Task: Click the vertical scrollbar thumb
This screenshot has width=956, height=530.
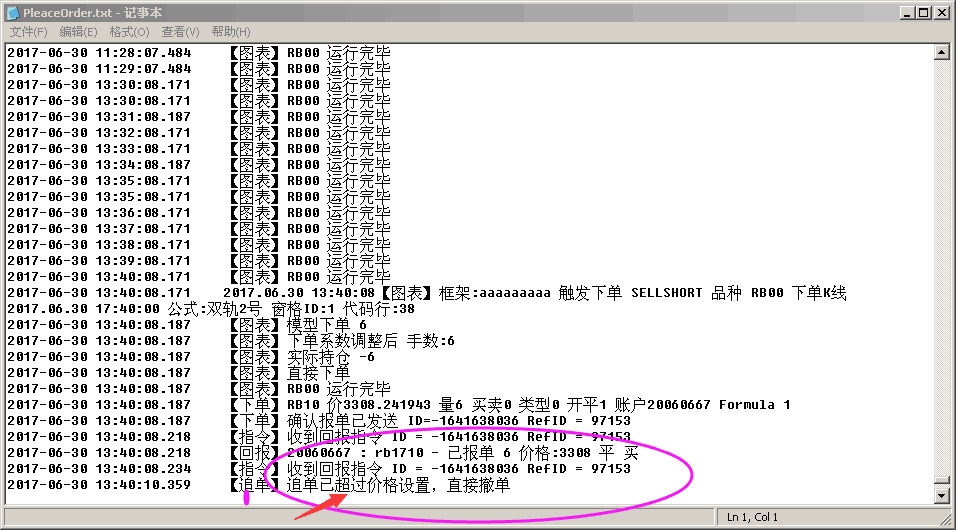Action: click(x=941, y=481)
